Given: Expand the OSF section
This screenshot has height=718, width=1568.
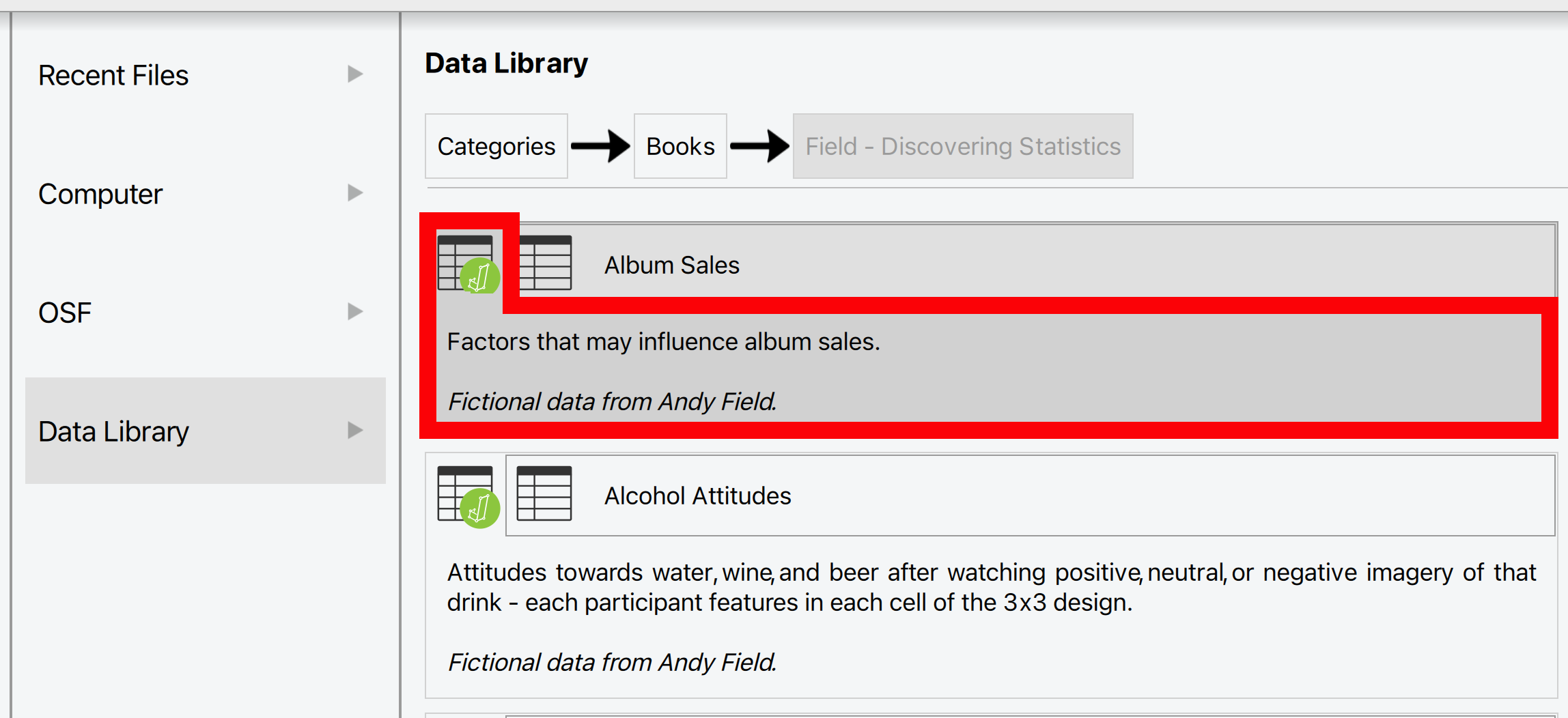Looking at the screenshot, I should [355, 312].
